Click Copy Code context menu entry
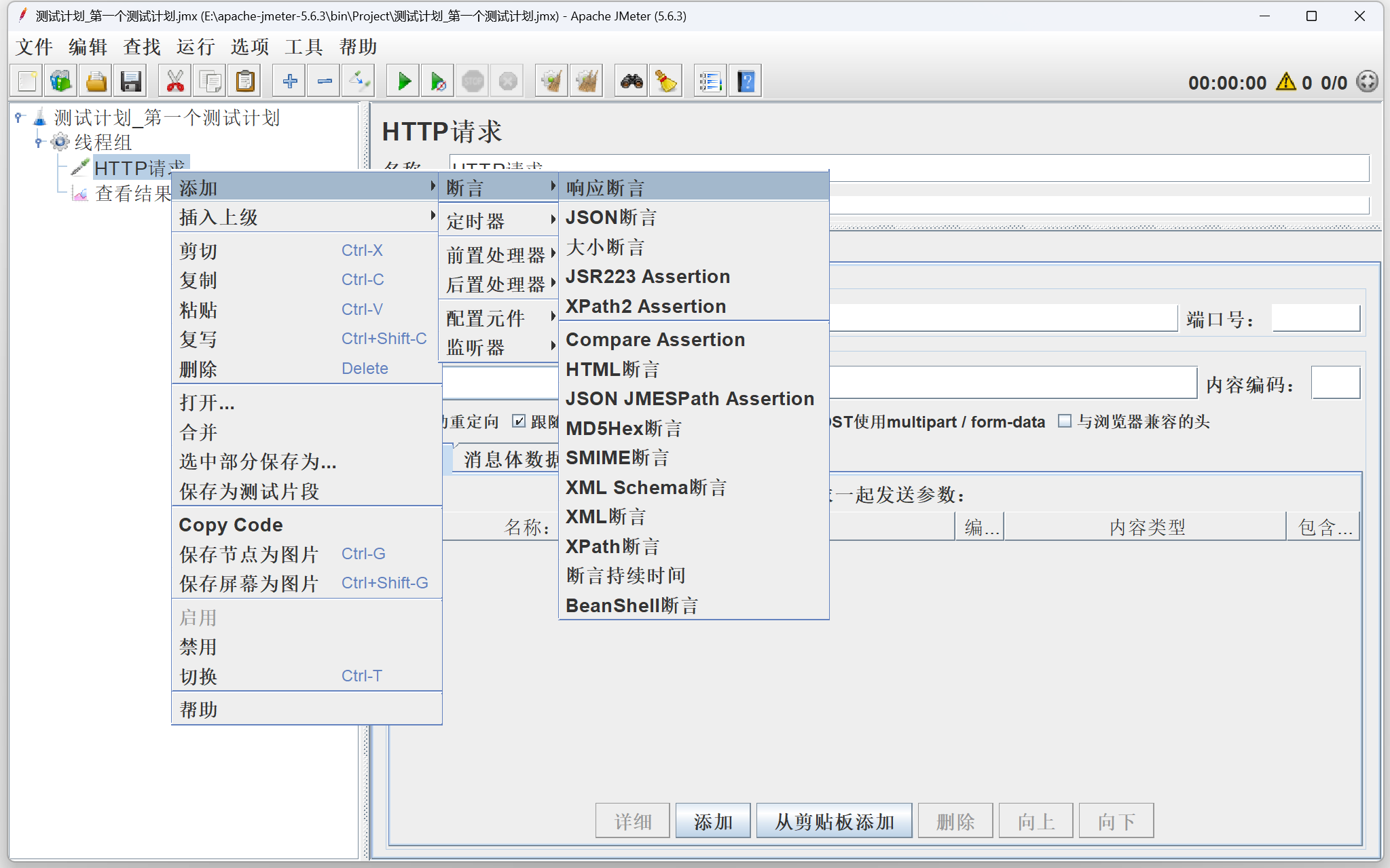Screen dimensions: 1390x868 coord(308,525)
